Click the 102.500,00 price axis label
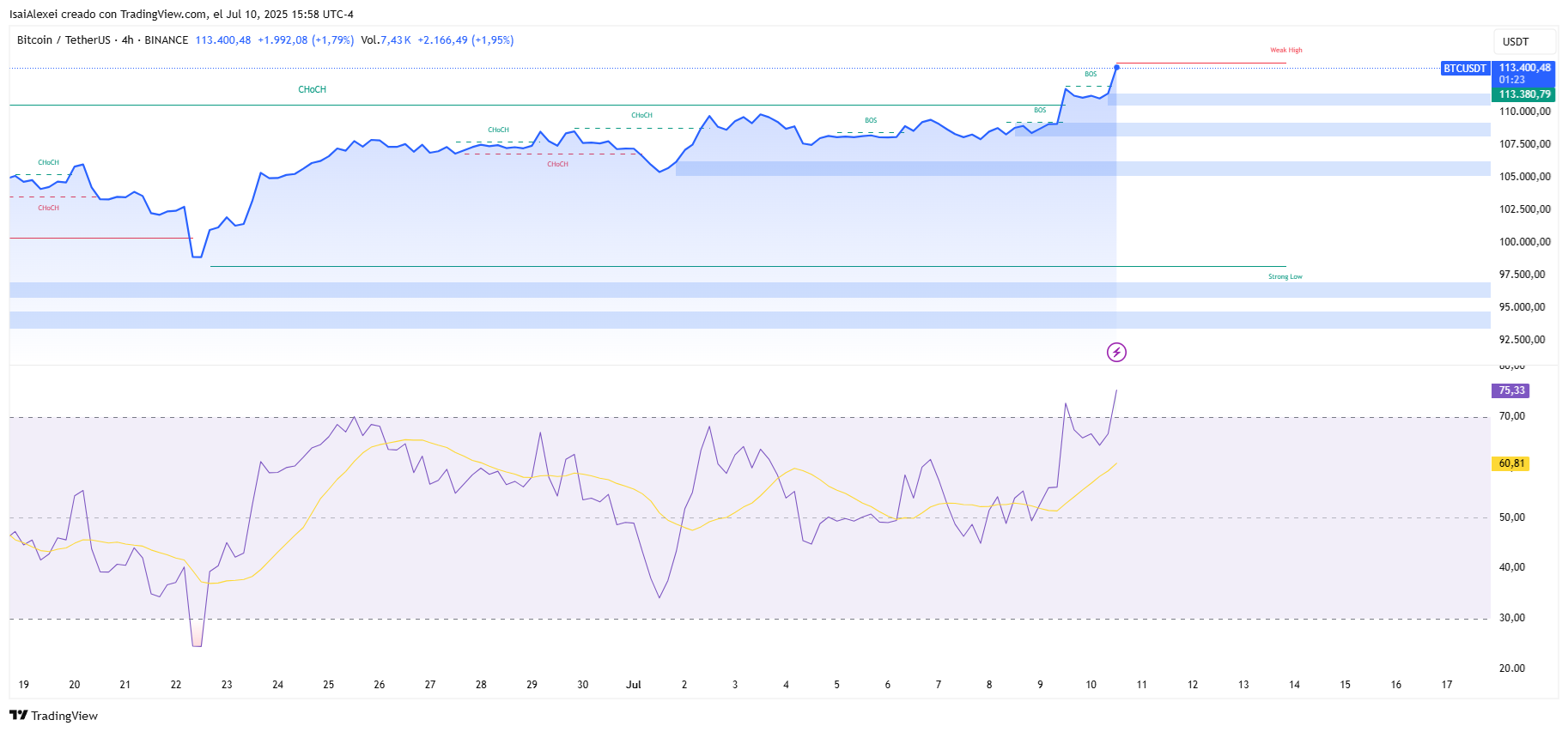Screen dimensions: 1568x732 tap(1525, 209)
